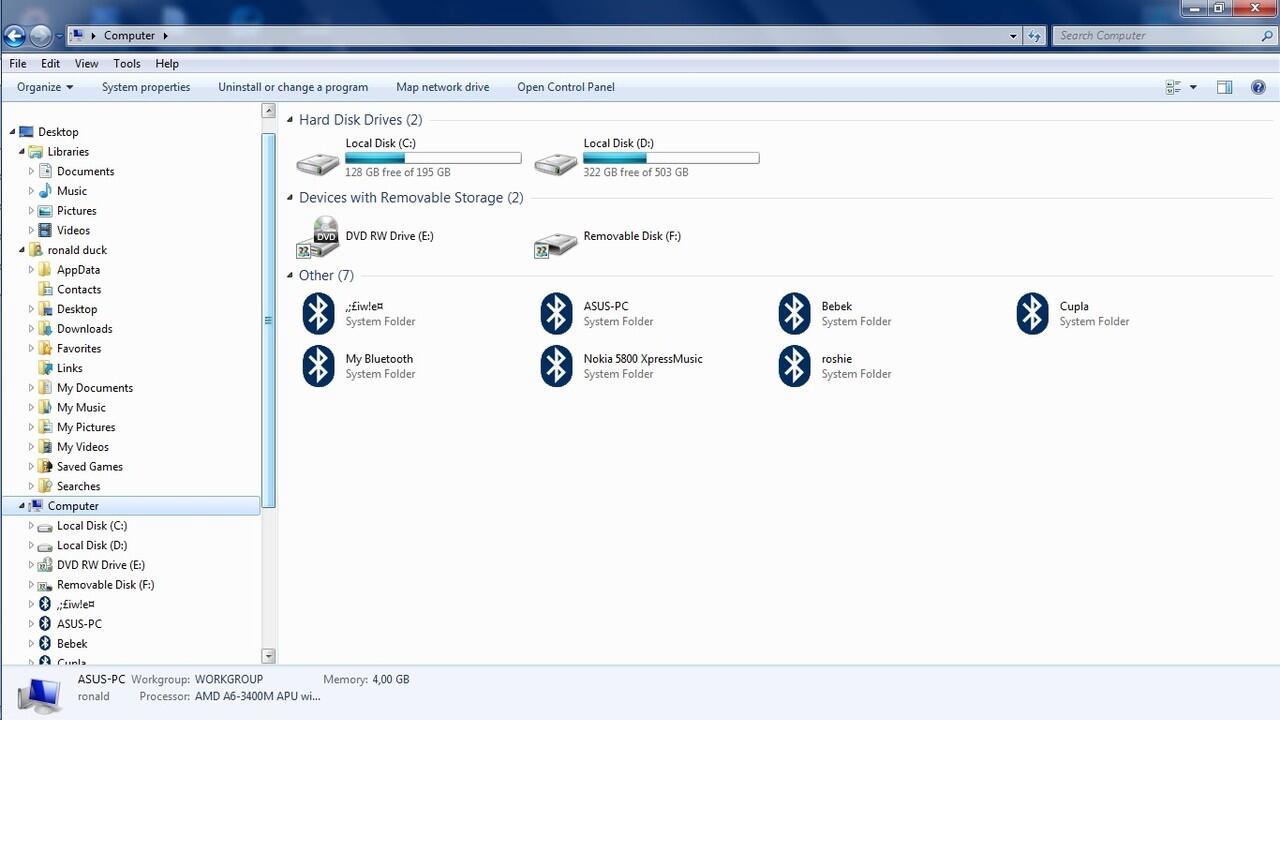Click the Local Disk (C:) drive icon
The height and width of the screenshot is (867, 1280).
pyautogui.click(x=318, y=164)
